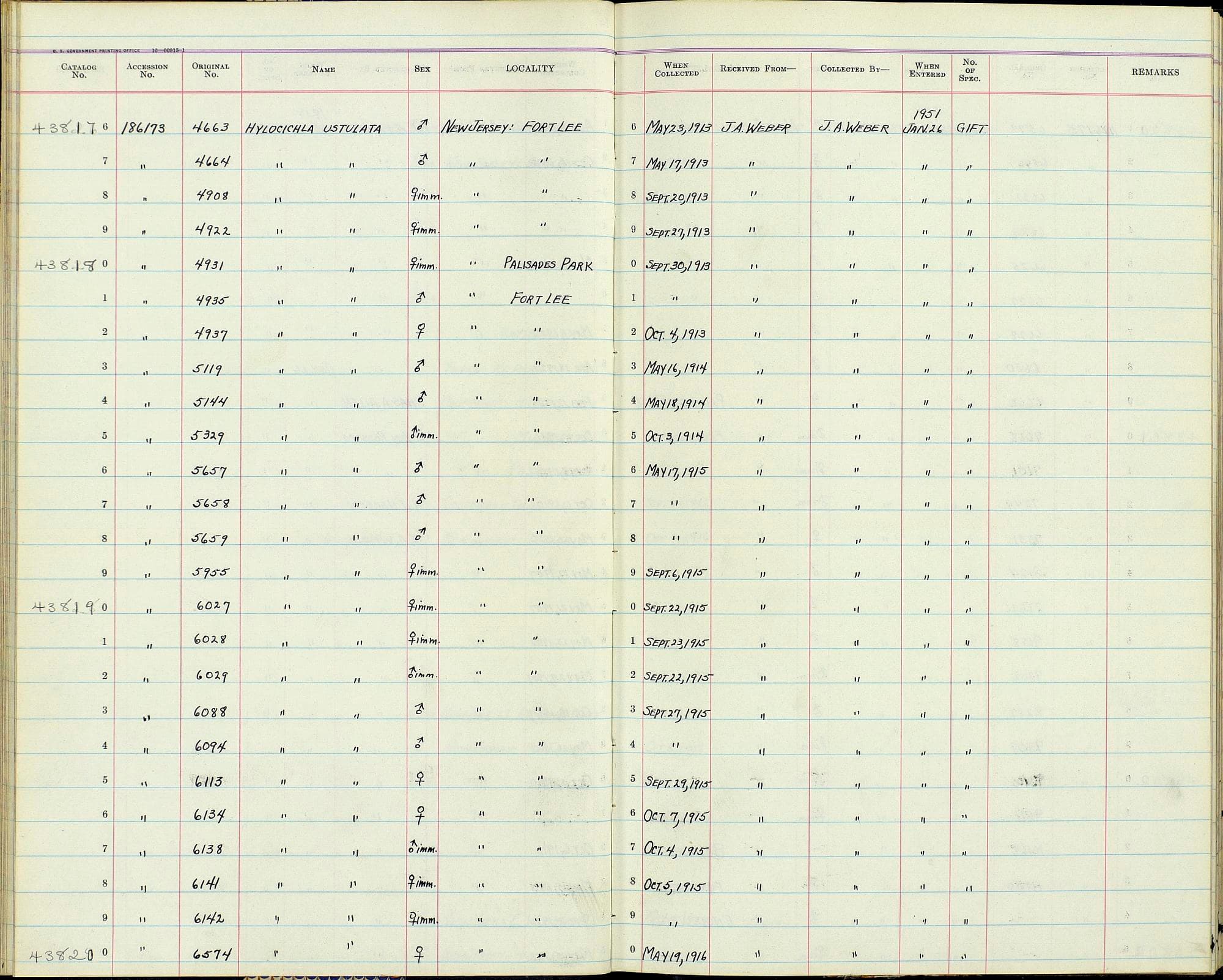The width and height of the screenshot is (1223, 980).
Task: Select the collection date "May 23, 1913"
Action: pyautogui.click(x=678, y=128)
